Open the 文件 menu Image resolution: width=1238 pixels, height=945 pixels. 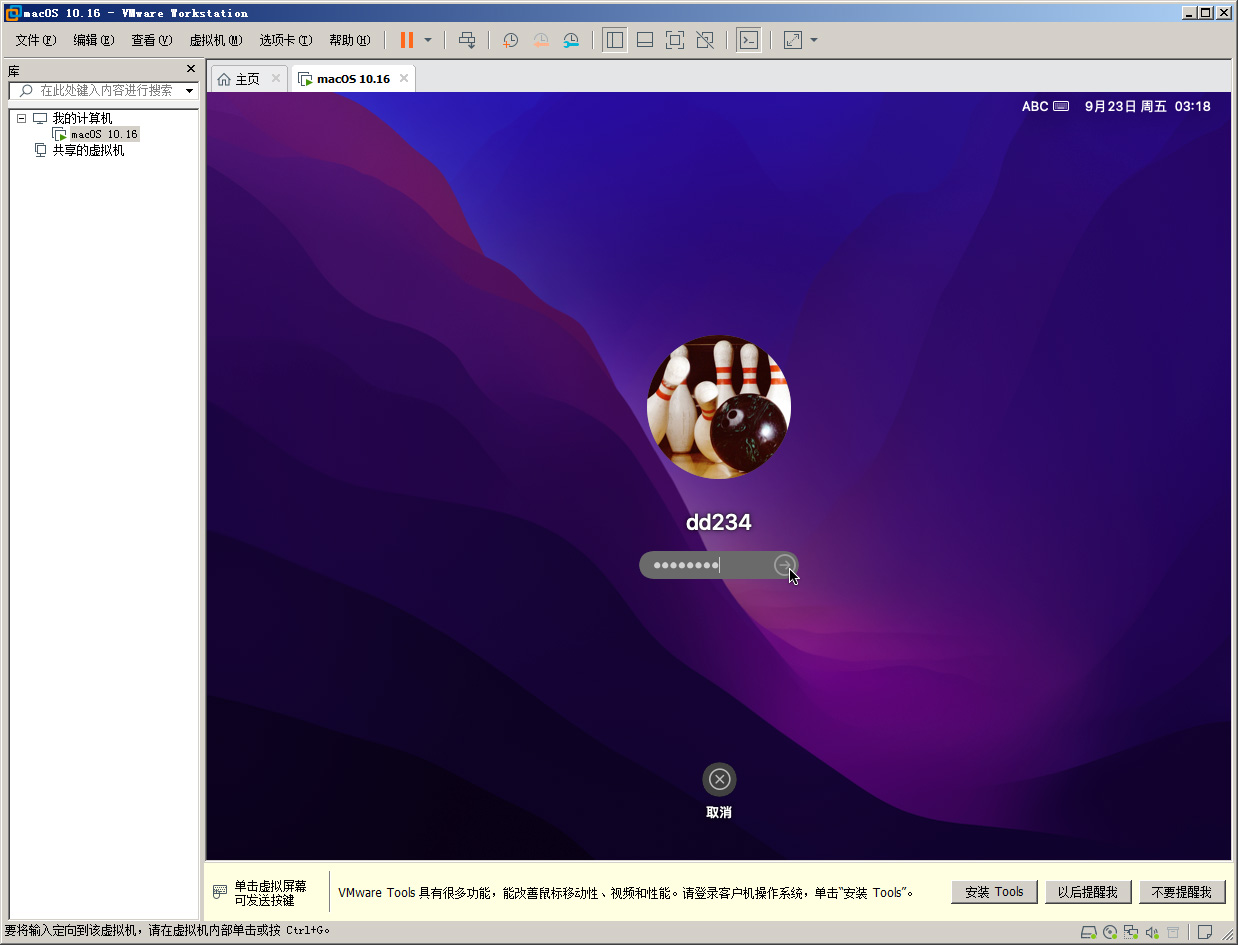tap(36, 40)
